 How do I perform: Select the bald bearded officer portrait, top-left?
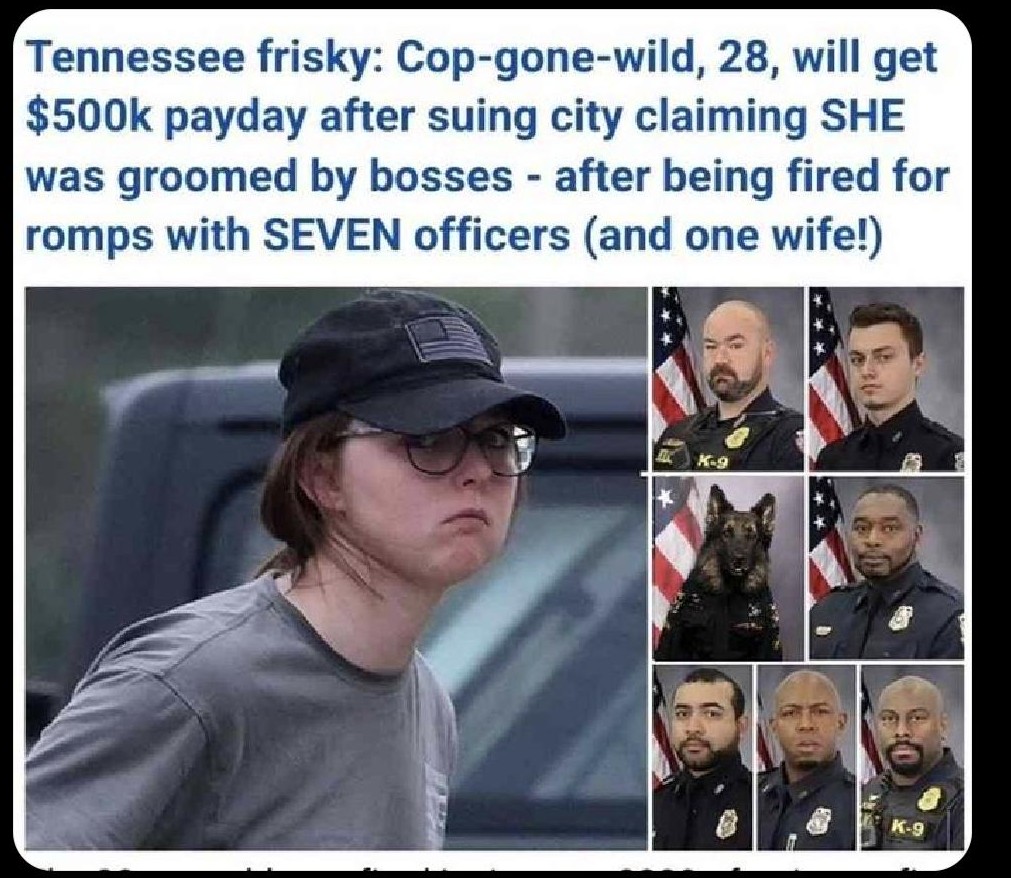coord(729,378)
